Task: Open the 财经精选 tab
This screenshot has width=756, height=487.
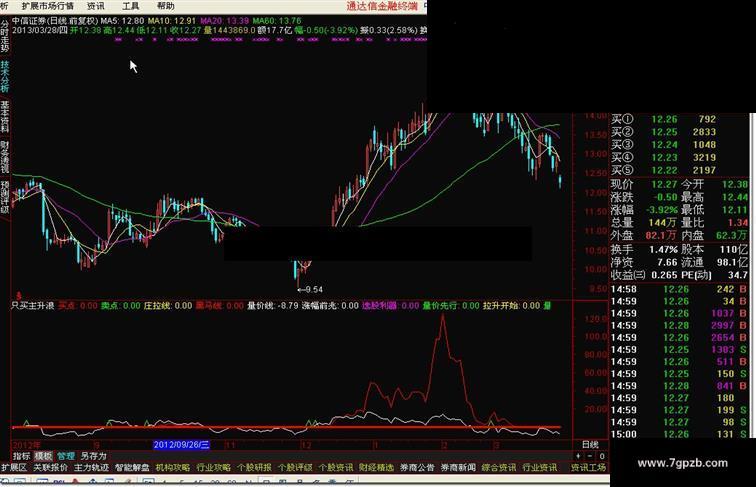Action: (x=377, y=467)
